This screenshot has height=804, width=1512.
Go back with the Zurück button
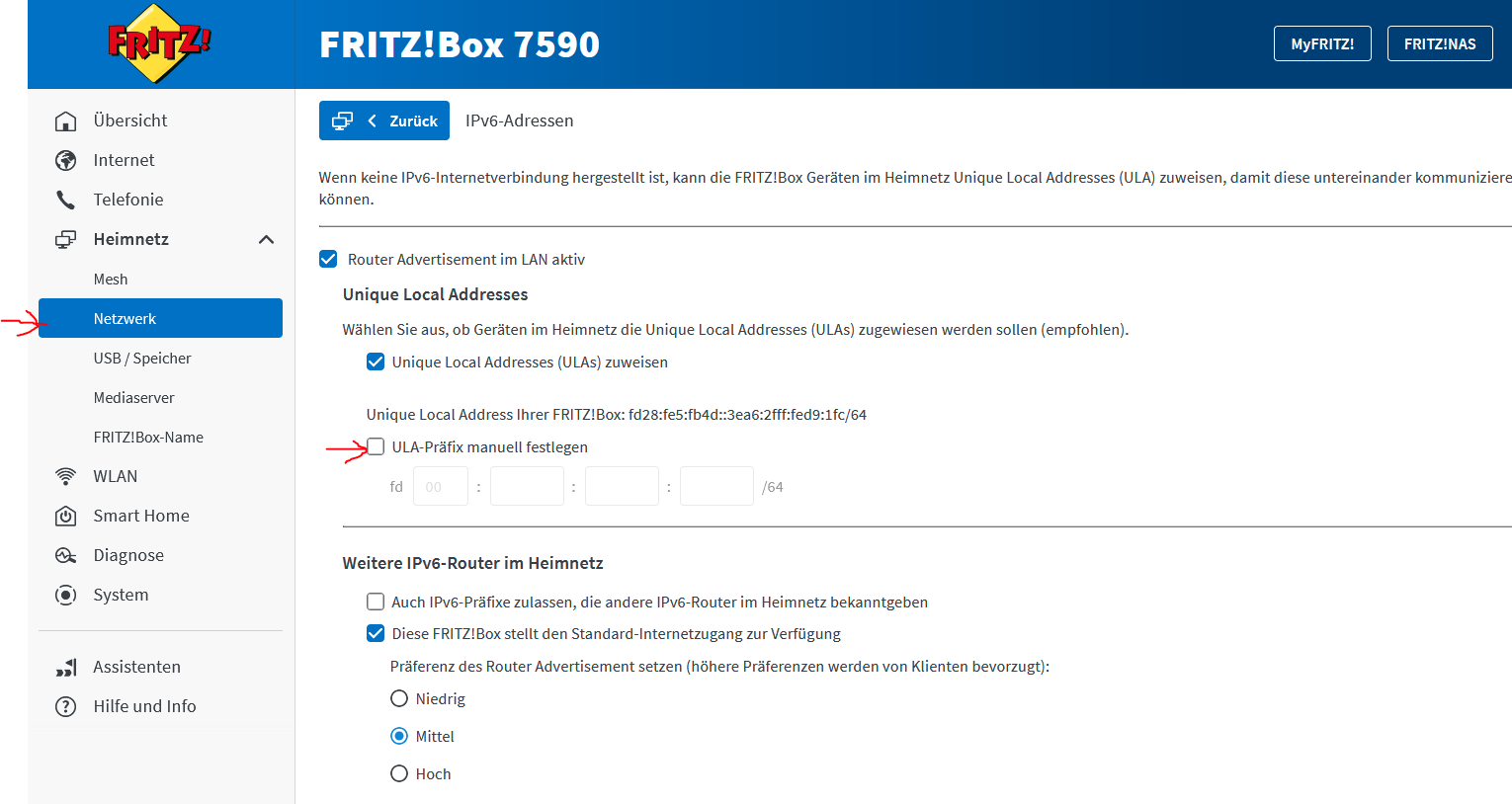(384, 121)
